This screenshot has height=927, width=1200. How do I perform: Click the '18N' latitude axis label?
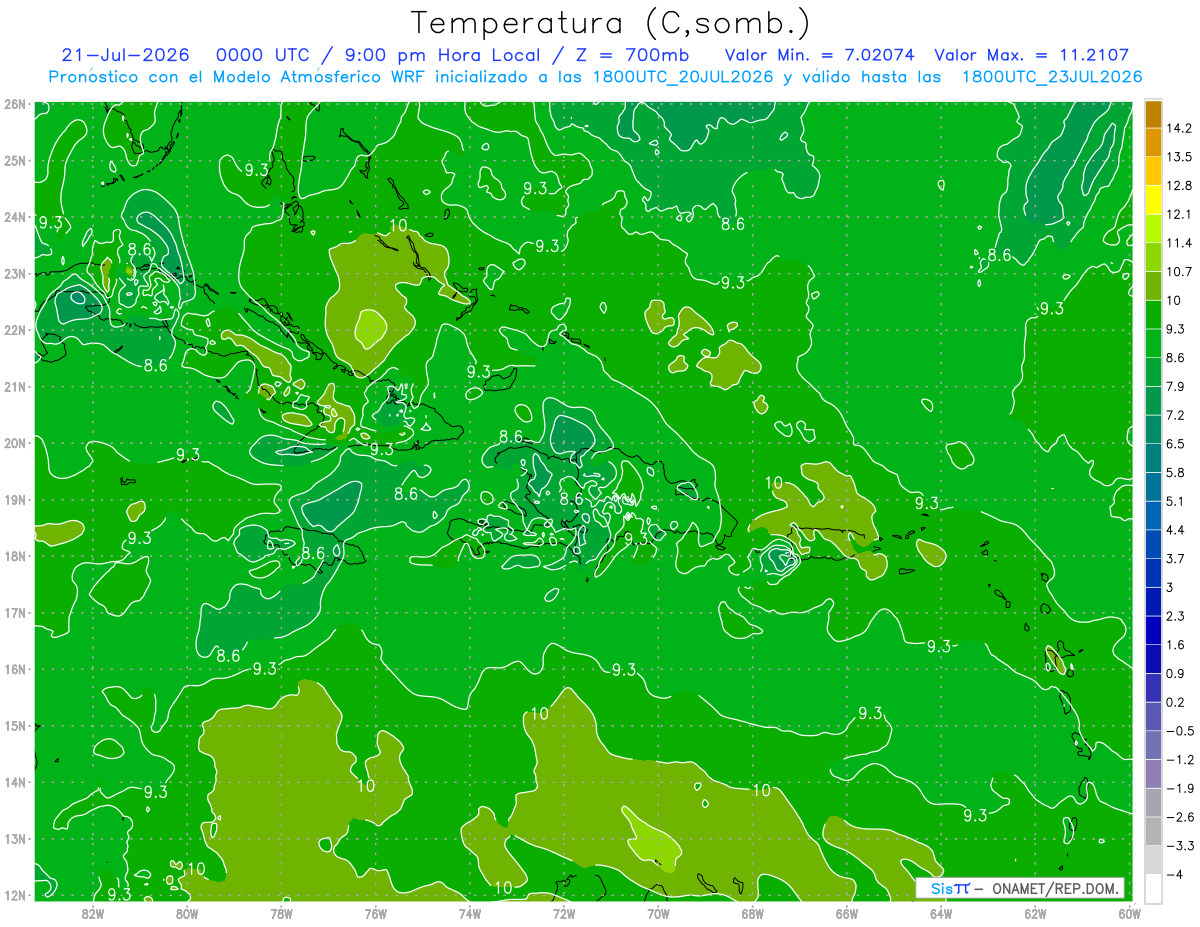pos(15,556)
